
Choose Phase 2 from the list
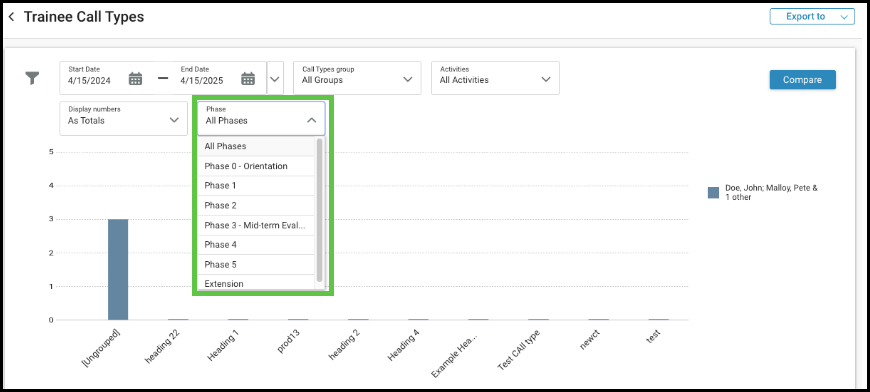coord(256,205)
